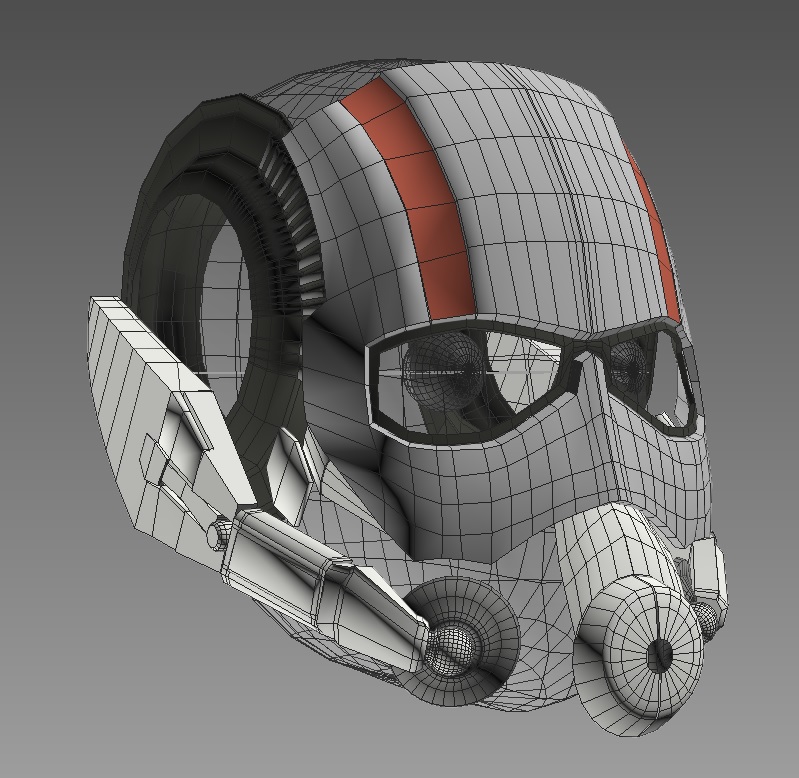Screen dimensions: 799x778
Task: Pick the large left eye lens opening
Action: point(471,380)
